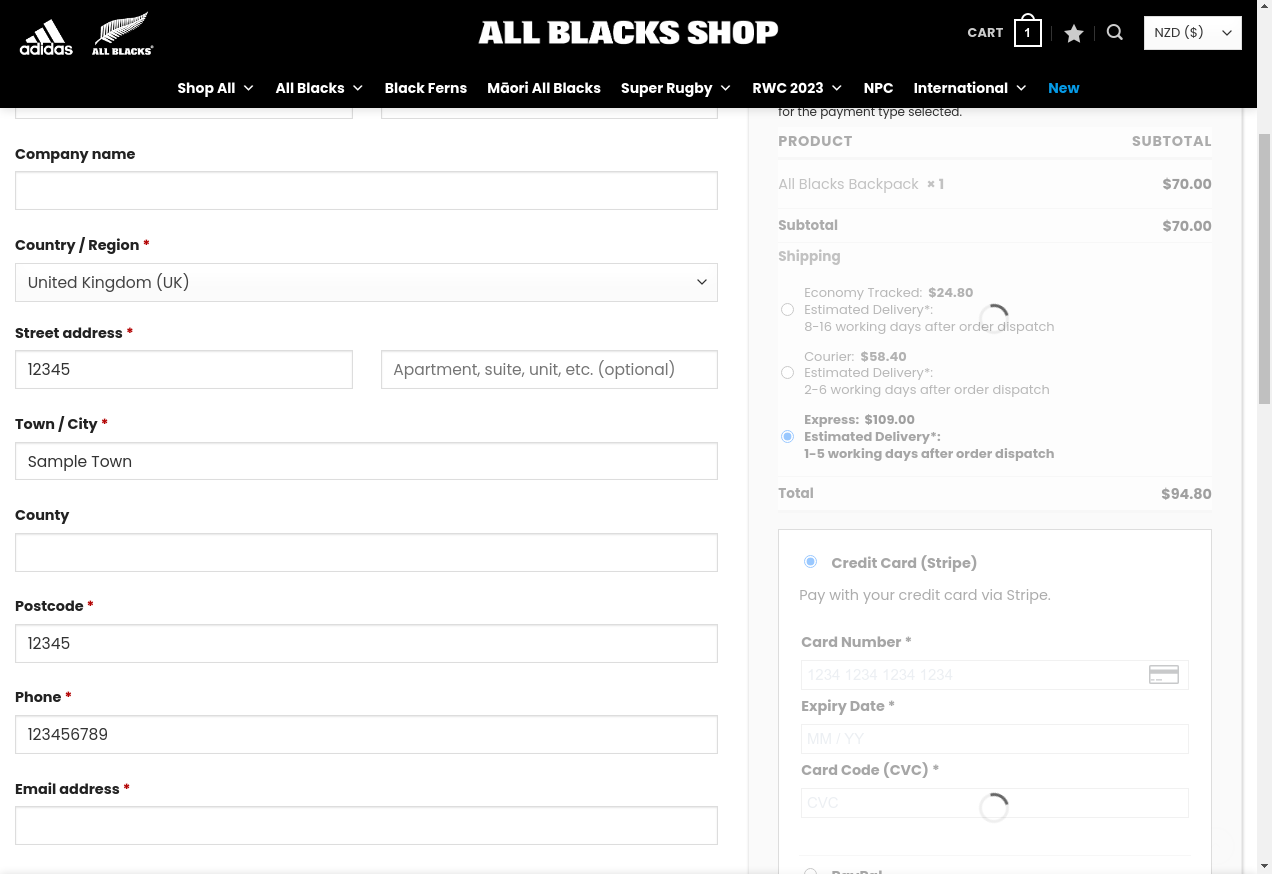Expand the International menu
Viewport: 1272px width, 874px height.
pos(970,88)
